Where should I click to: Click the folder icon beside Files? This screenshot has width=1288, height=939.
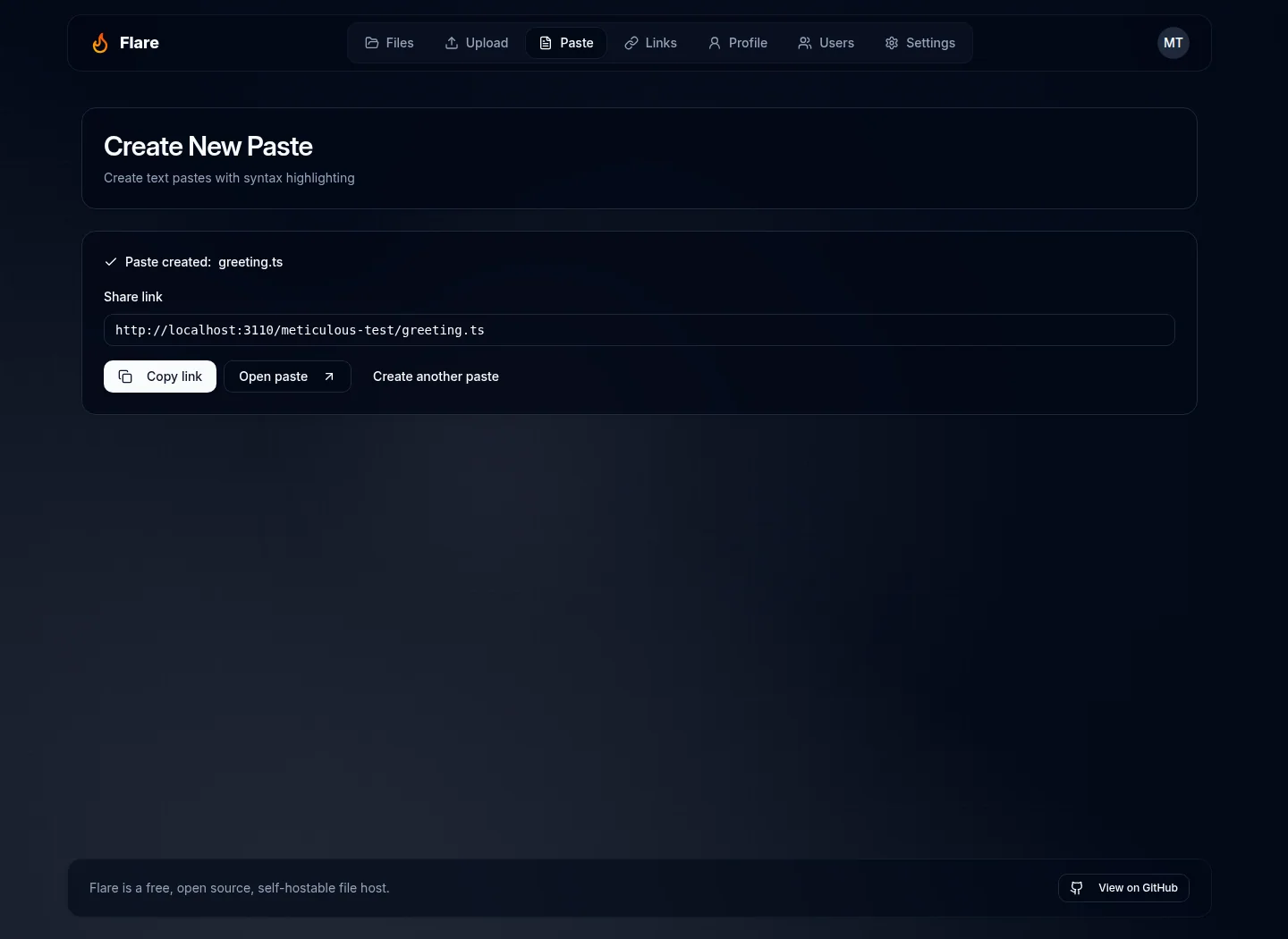[x=372, y=43]
